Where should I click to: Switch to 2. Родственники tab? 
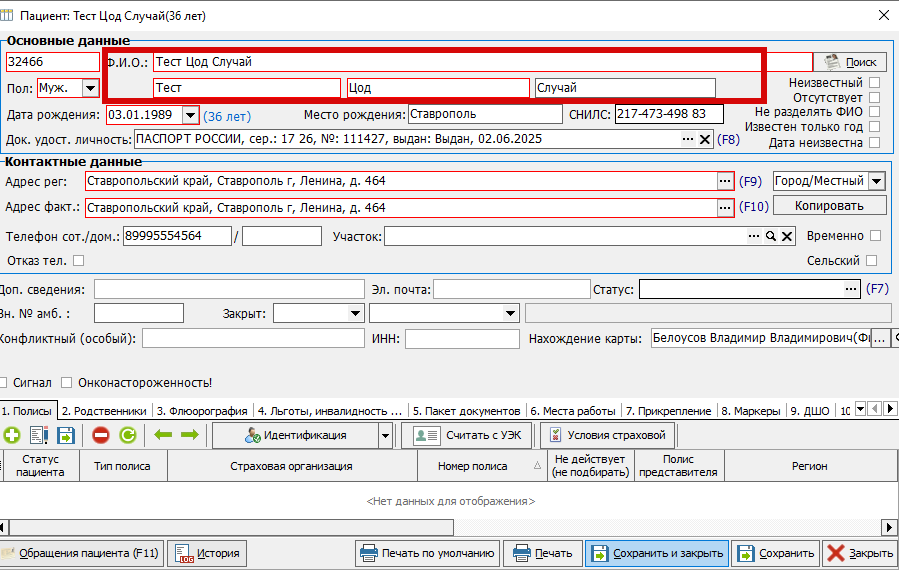[x=104, y=411]
